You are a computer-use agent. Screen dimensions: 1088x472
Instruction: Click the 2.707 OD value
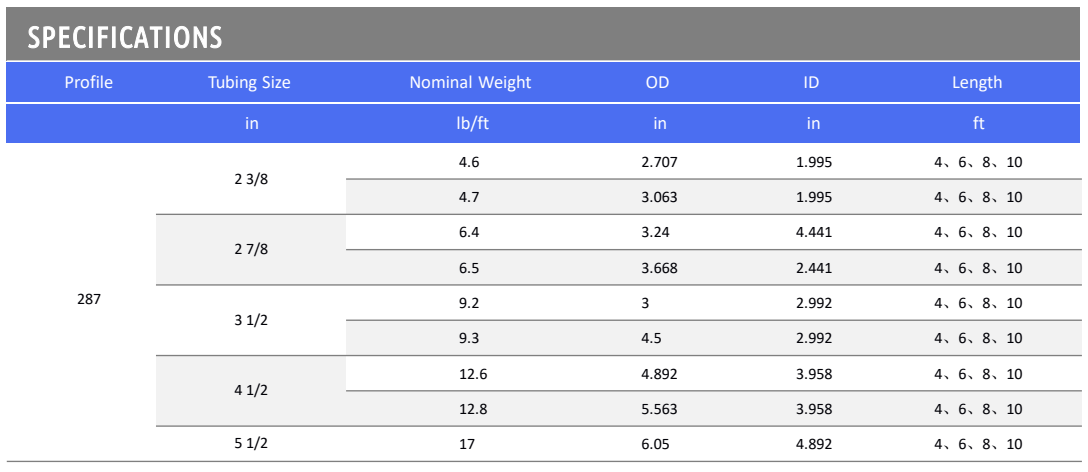(659, 161)
